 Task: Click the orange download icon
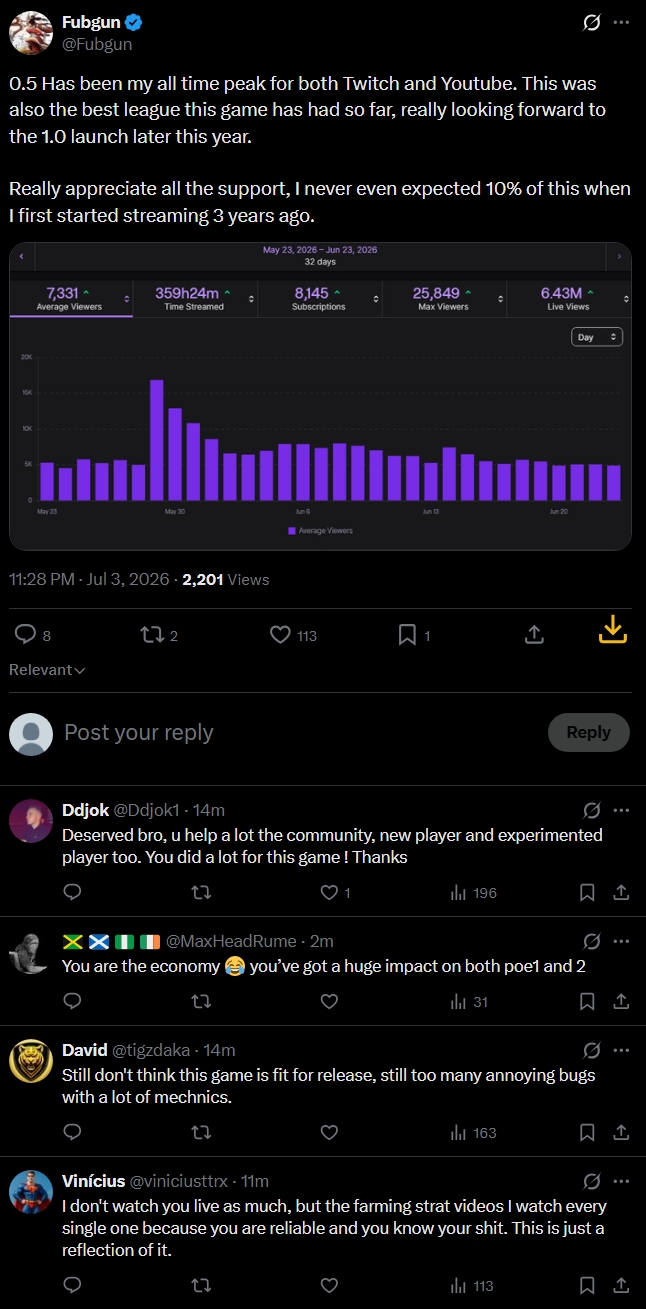click(612, 629)
